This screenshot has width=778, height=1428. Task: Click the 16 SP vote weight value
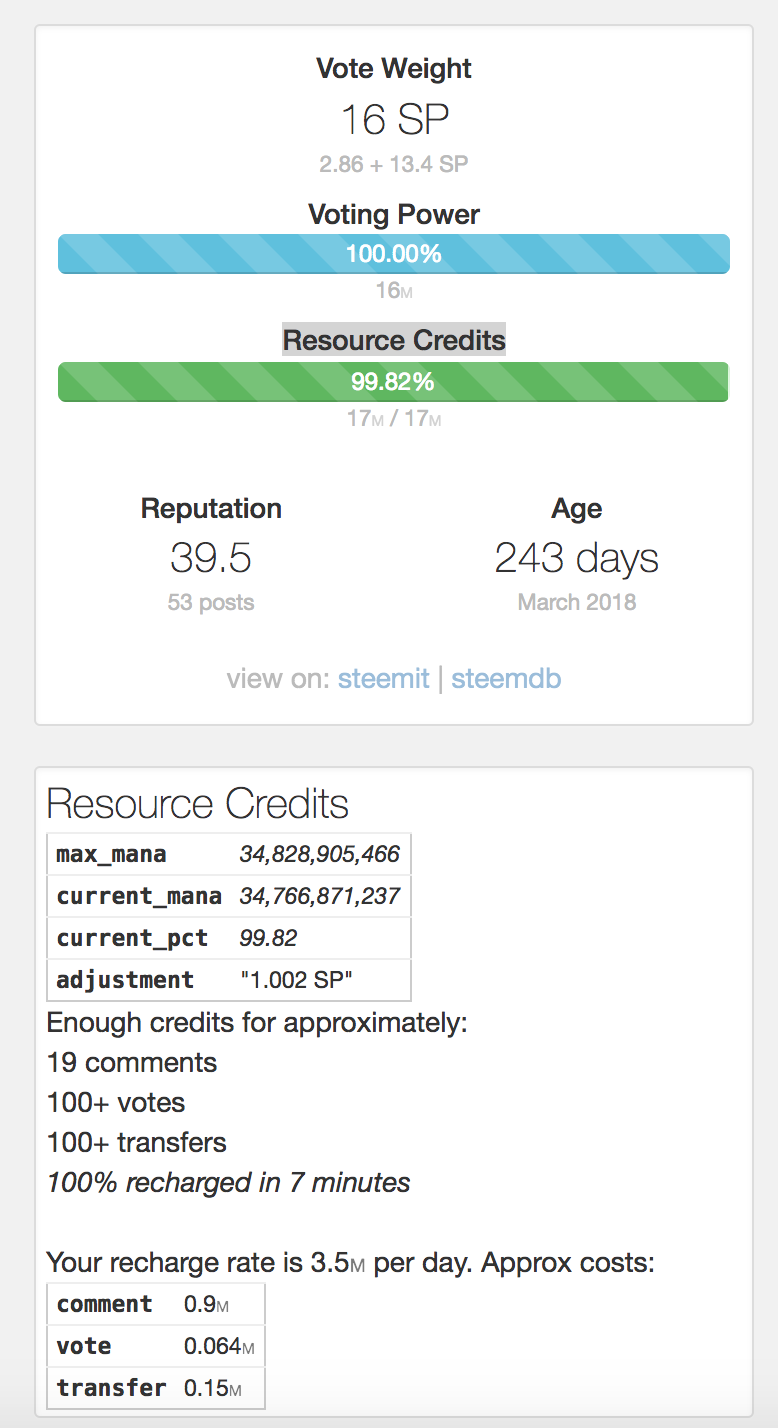click(394, 120)
